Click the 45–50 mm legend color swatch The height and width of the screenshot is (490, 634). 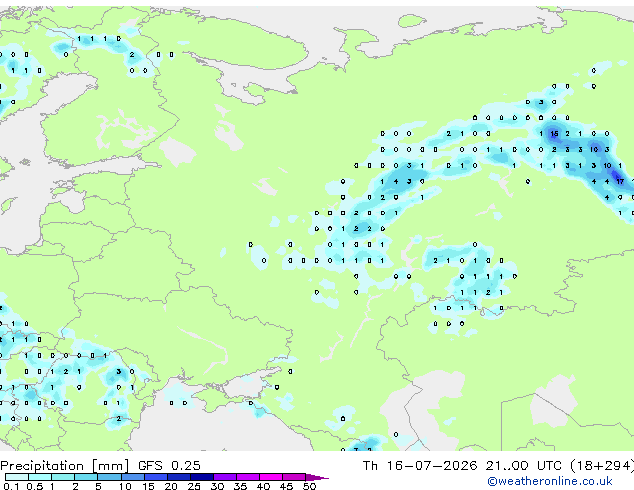294,477
